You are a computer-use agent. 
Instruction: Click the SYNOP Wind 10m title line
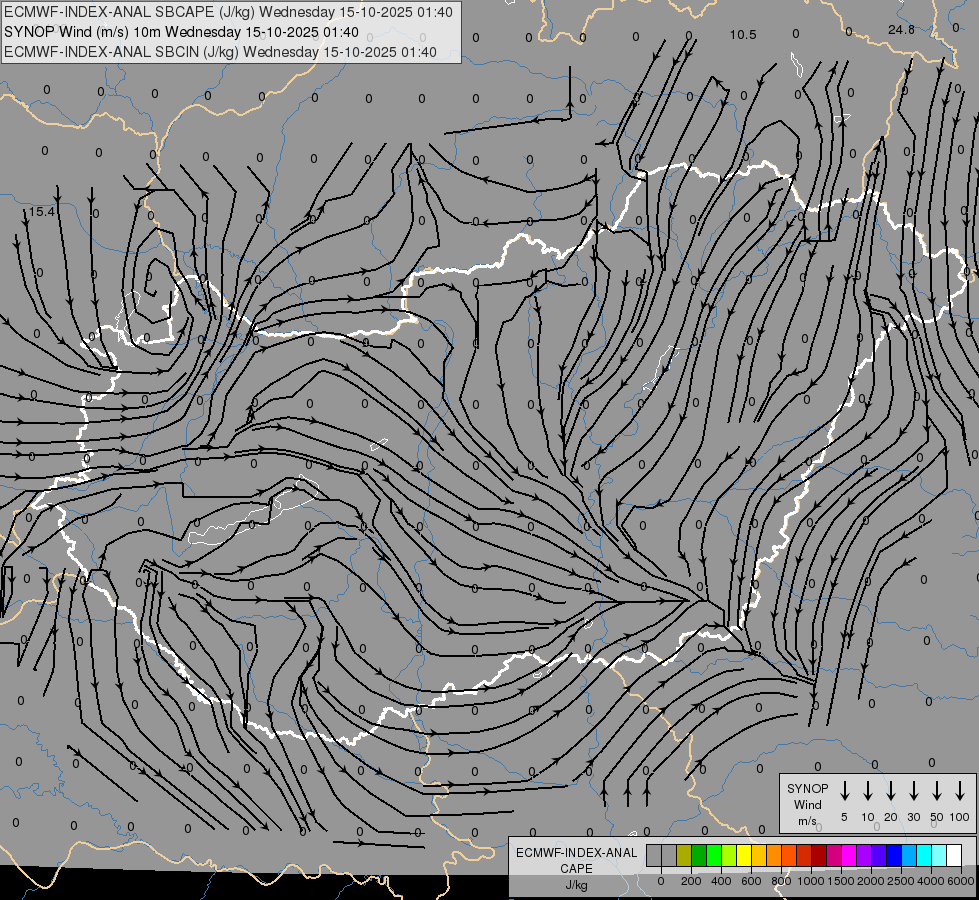(x=181, y=32)
